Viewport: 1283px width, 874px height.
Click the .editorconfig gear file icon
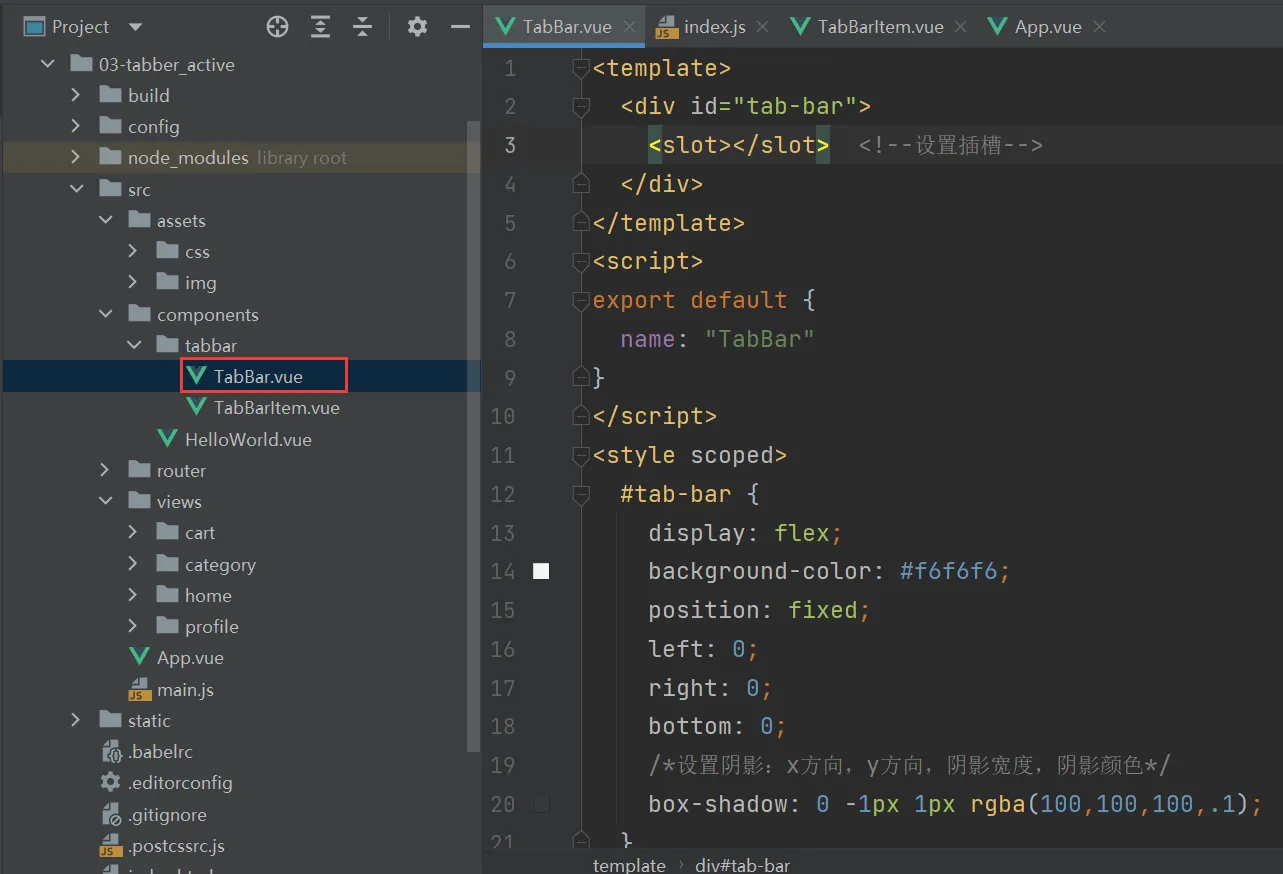click(x=111, y=782)
